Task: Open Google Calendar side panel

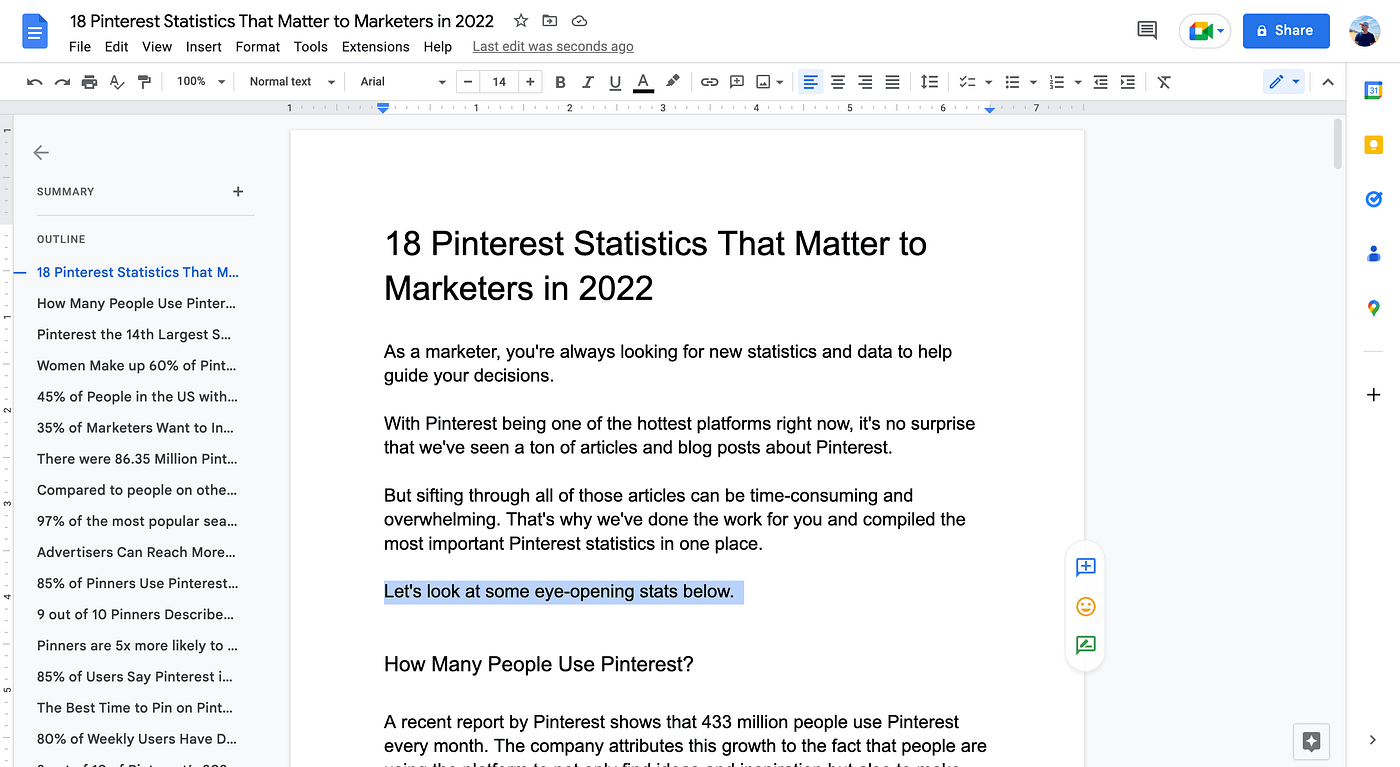Action: coord(1373,90)
